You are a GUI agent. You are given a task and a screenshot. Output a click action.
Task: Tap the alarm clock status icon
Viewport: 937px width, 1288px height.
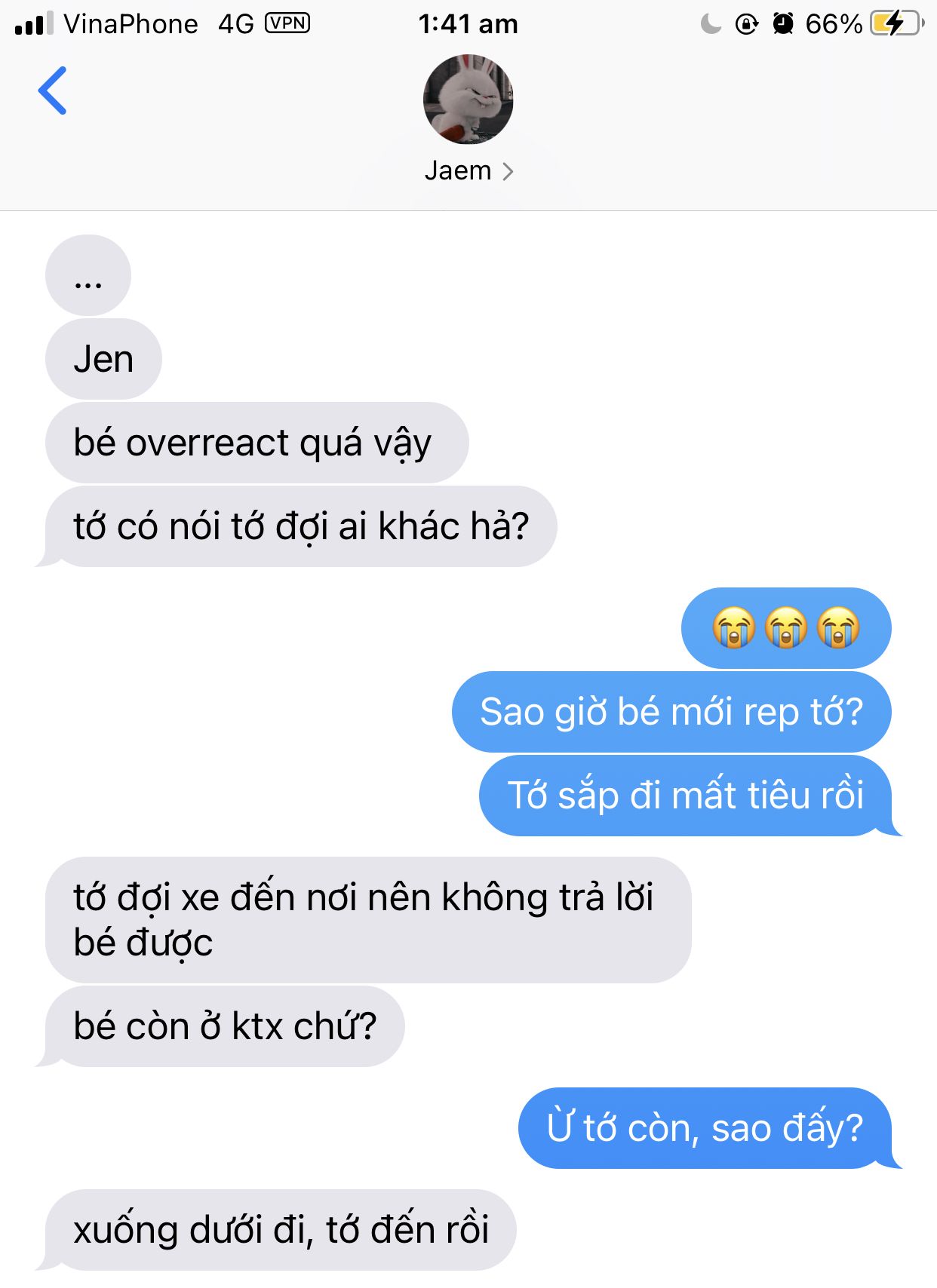coord(783,24)
